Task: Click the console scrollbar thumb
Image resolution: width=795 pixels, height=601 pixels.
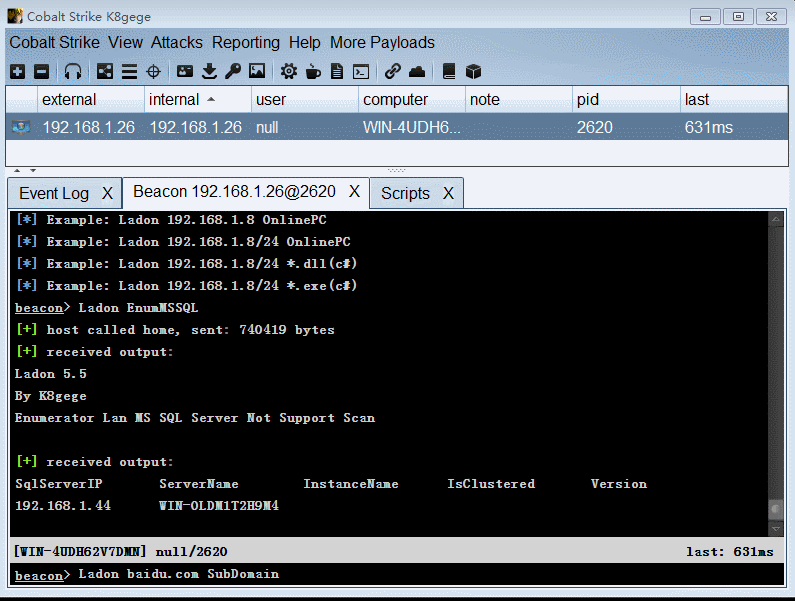Action: (x=775, y=509)
